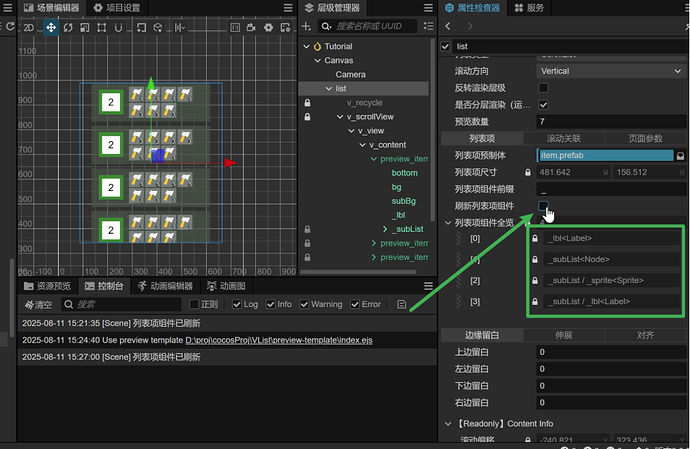The width and height of the screenshot is (690, 449).
Task: Add a new node with the plus icon
Action: pos(306,26)
